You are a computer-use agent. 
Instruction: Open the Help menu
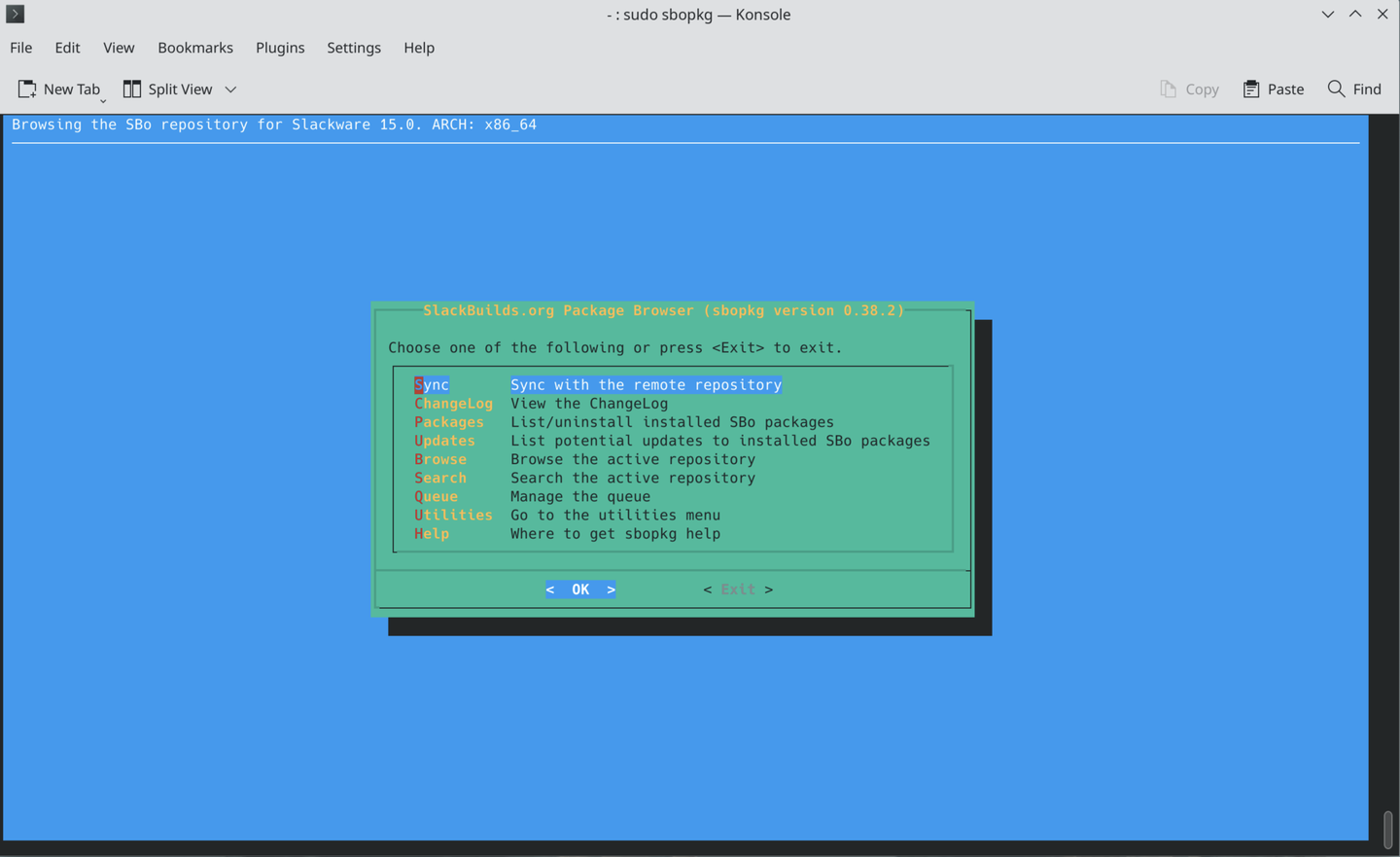click(x=419, y=47)
